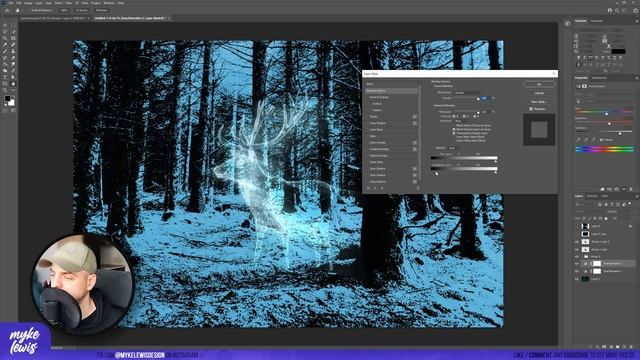Select the Horizontal Type tool

pyautogui.click(x=5, y=77)
